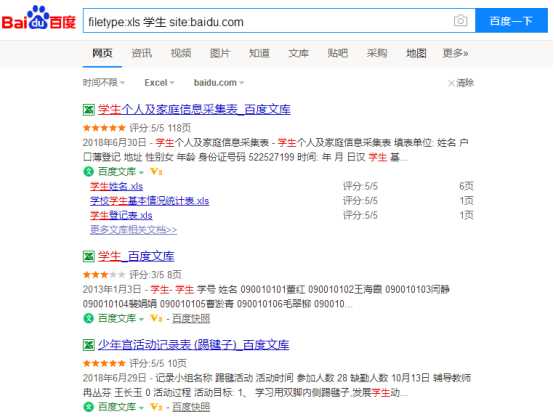This screenshot has height=418, width=554.
Task: Open 百度快照 under 少年宫 result
Action: [x=191, y=407]
